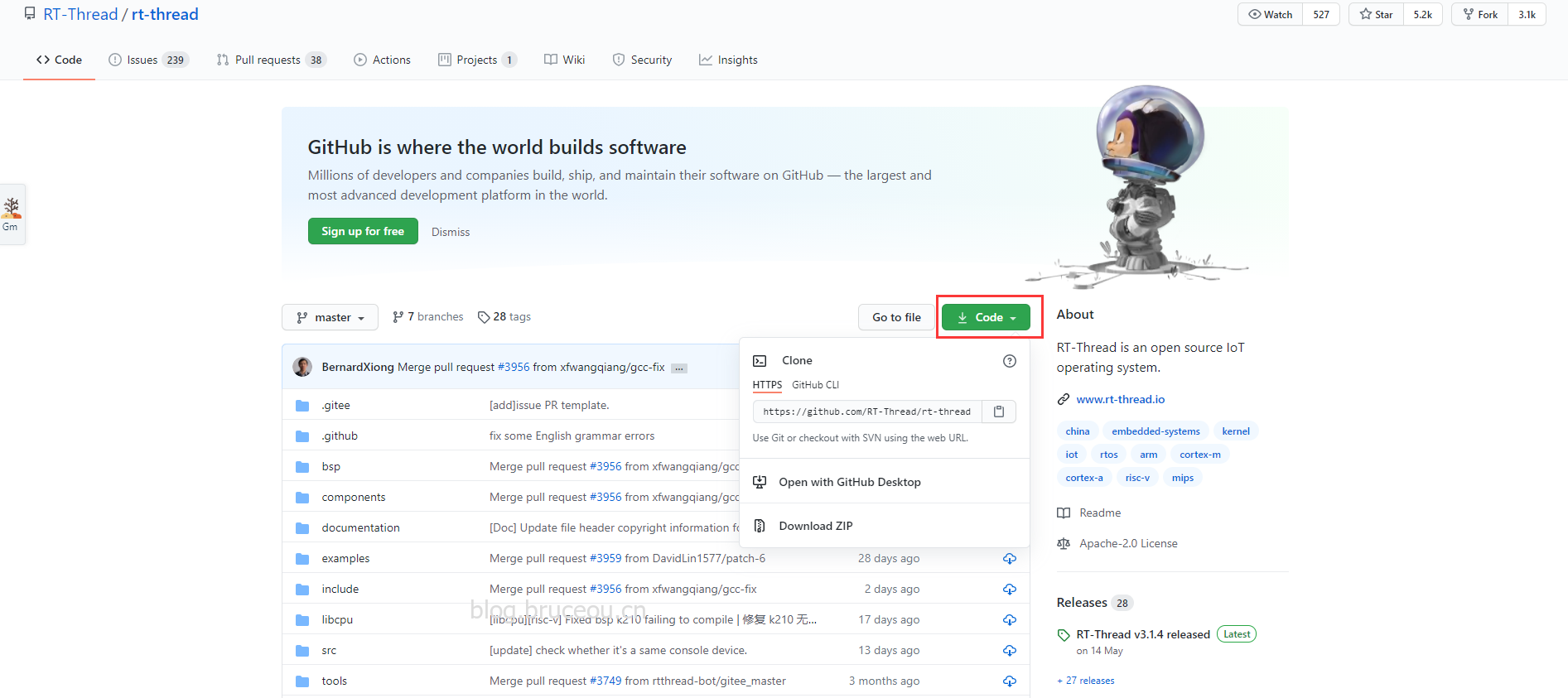This screenshot has height=698, width=1568.
Task: Click the 527 watchers count
Action: [x=1321, y=14]
